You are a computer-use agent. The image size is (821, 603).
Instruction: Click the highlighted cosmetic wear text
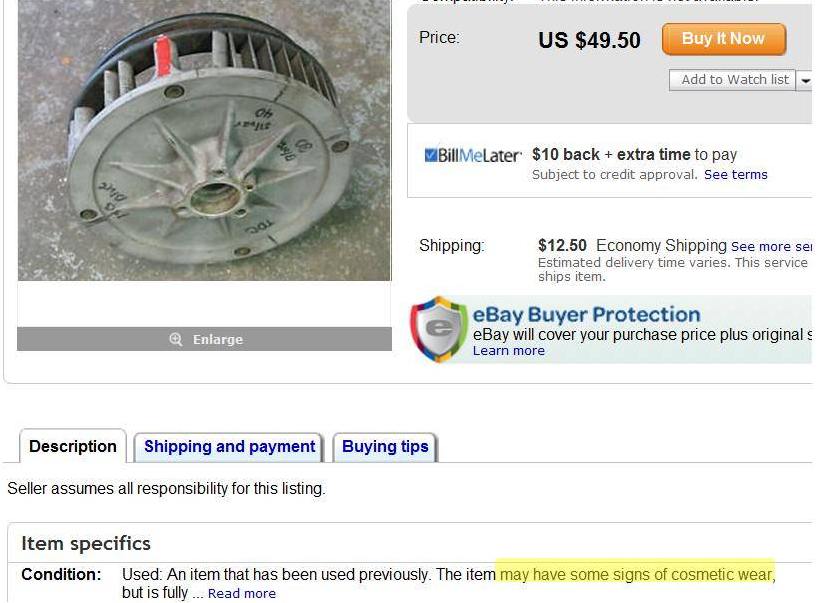pyautogui.click(x=636, y=574)
